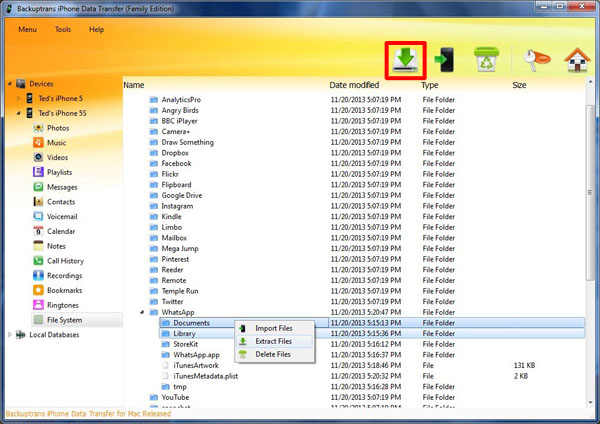The width and height of the screenshot is (600, 424).
Task: Select Notes in the sidebar
Action: (x=56, y=246)
